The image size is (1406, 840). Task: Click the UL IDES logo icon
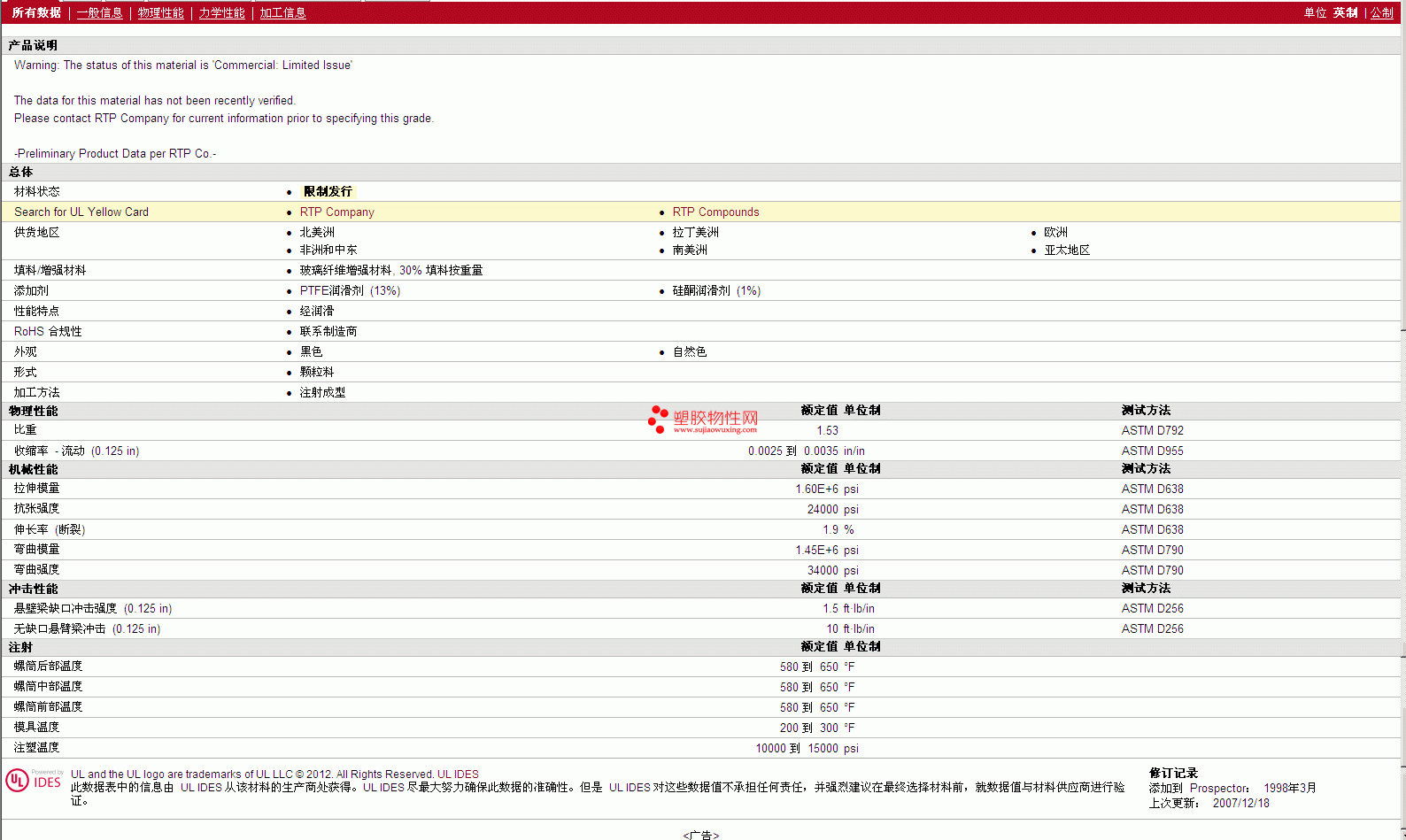tap(34, 780)
